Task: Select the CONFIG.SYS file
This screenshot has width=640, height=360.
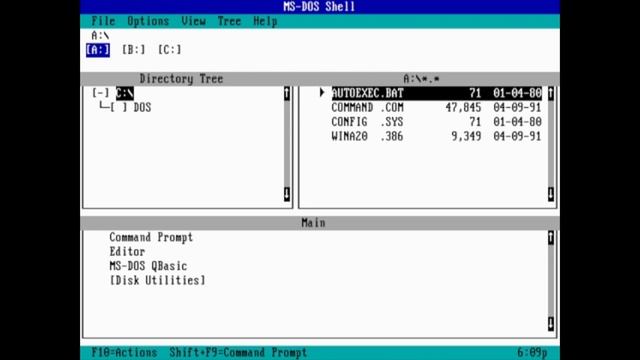Action: click(x=436, y=122)
